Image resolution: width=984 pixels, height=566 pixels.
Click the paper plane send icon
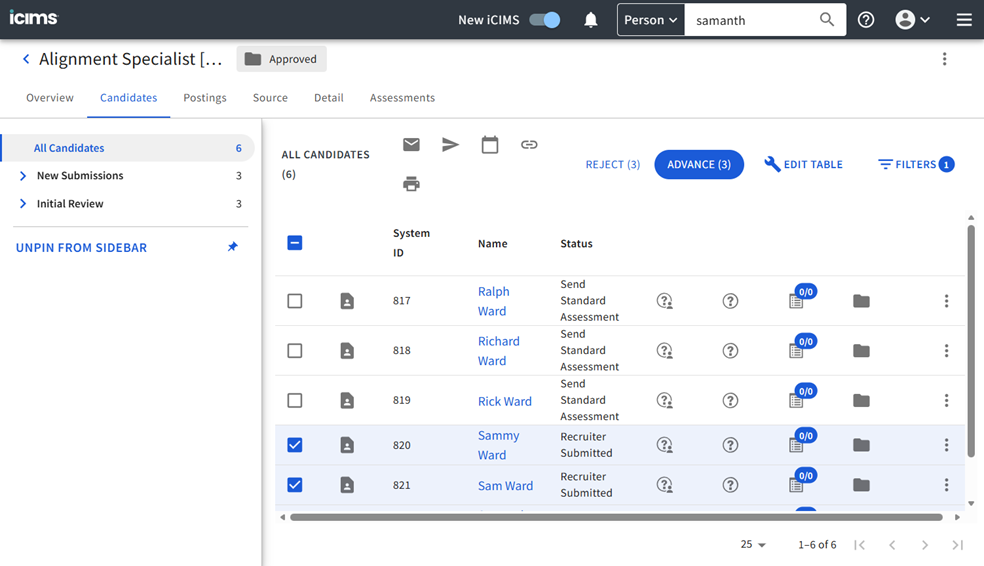click(450, 145)
